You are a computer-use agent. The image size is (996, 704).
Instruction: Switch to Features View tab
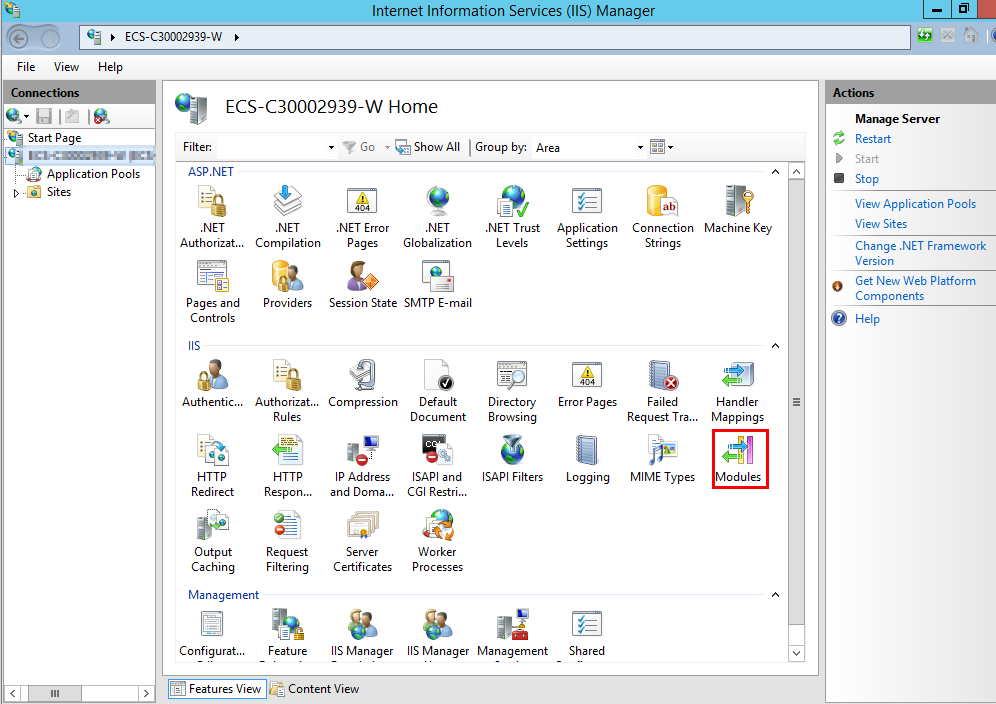217,689
